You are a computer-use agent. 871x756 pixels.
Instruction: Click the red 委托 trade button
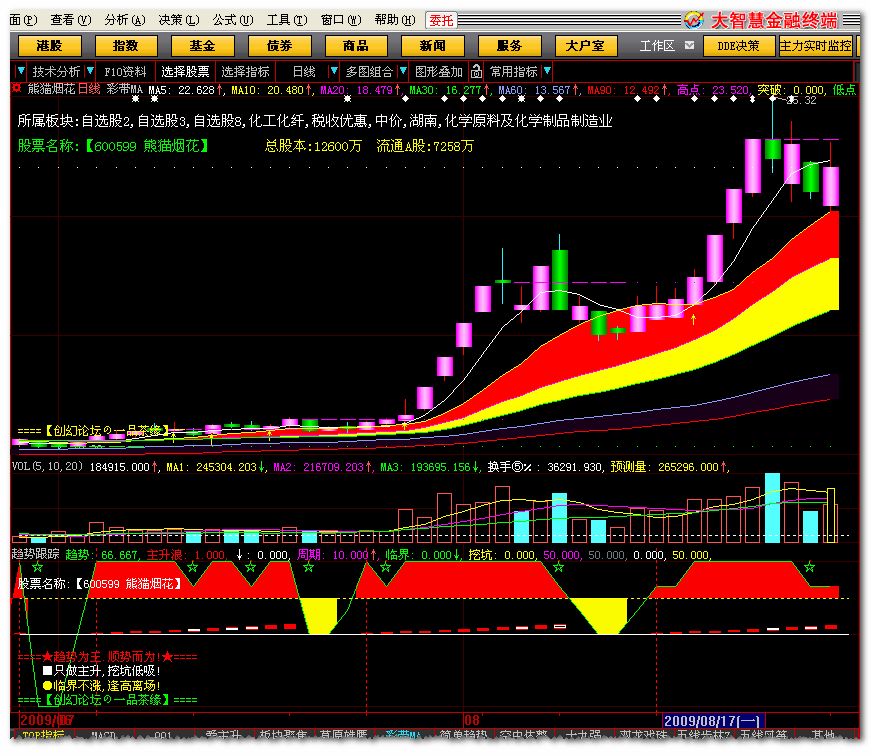pyautogui.click(x=442, y=21)
